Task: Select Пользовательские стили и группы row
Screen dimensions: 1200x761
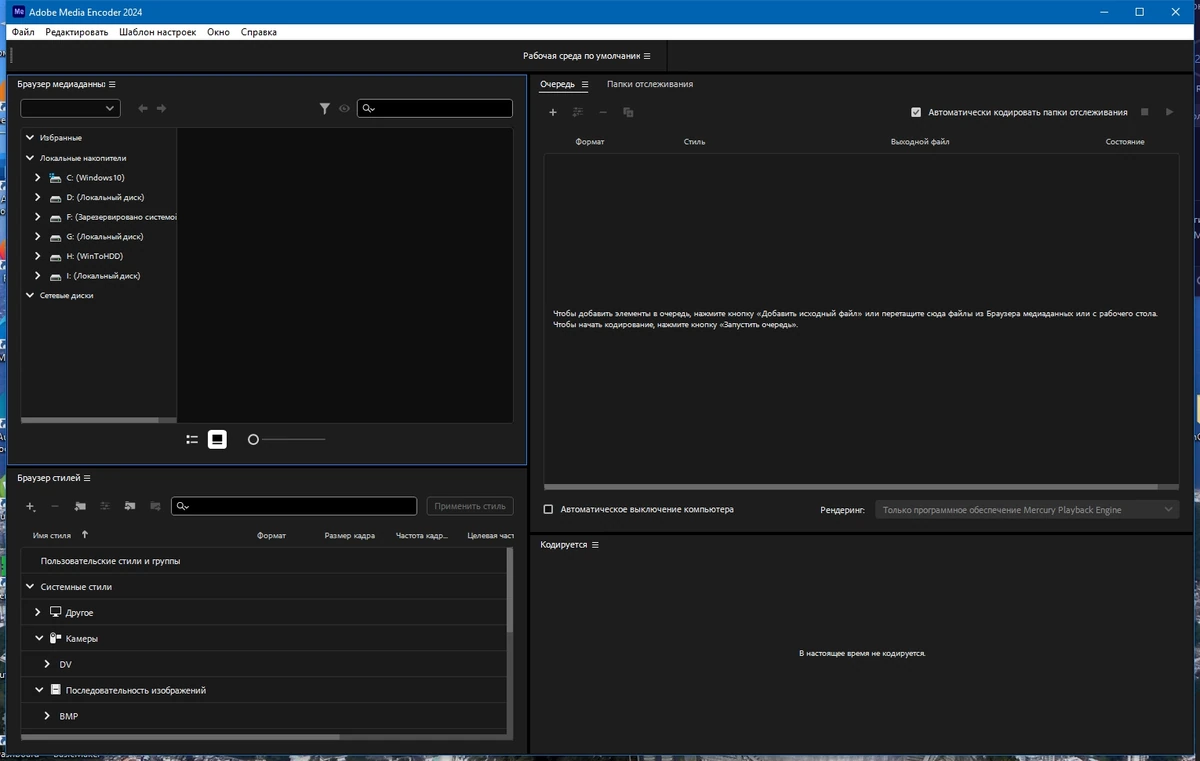Action: pos(264,561)
